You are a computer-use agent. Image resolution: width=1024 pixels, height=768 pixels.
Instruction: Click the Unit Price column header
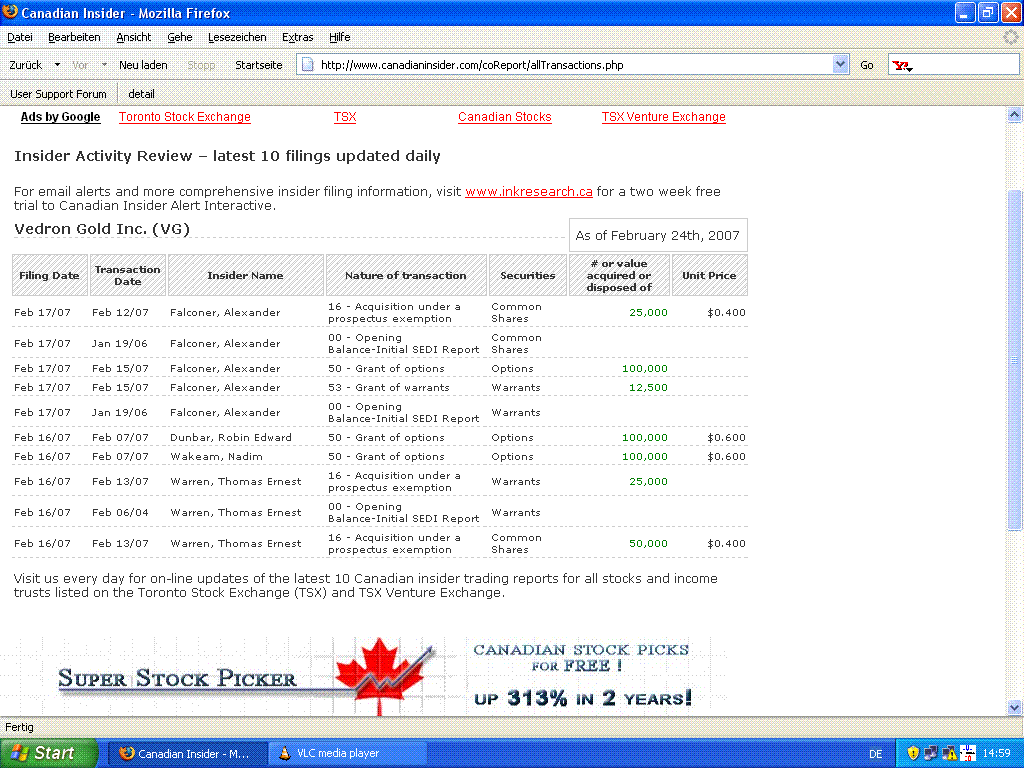pos(709,275)
